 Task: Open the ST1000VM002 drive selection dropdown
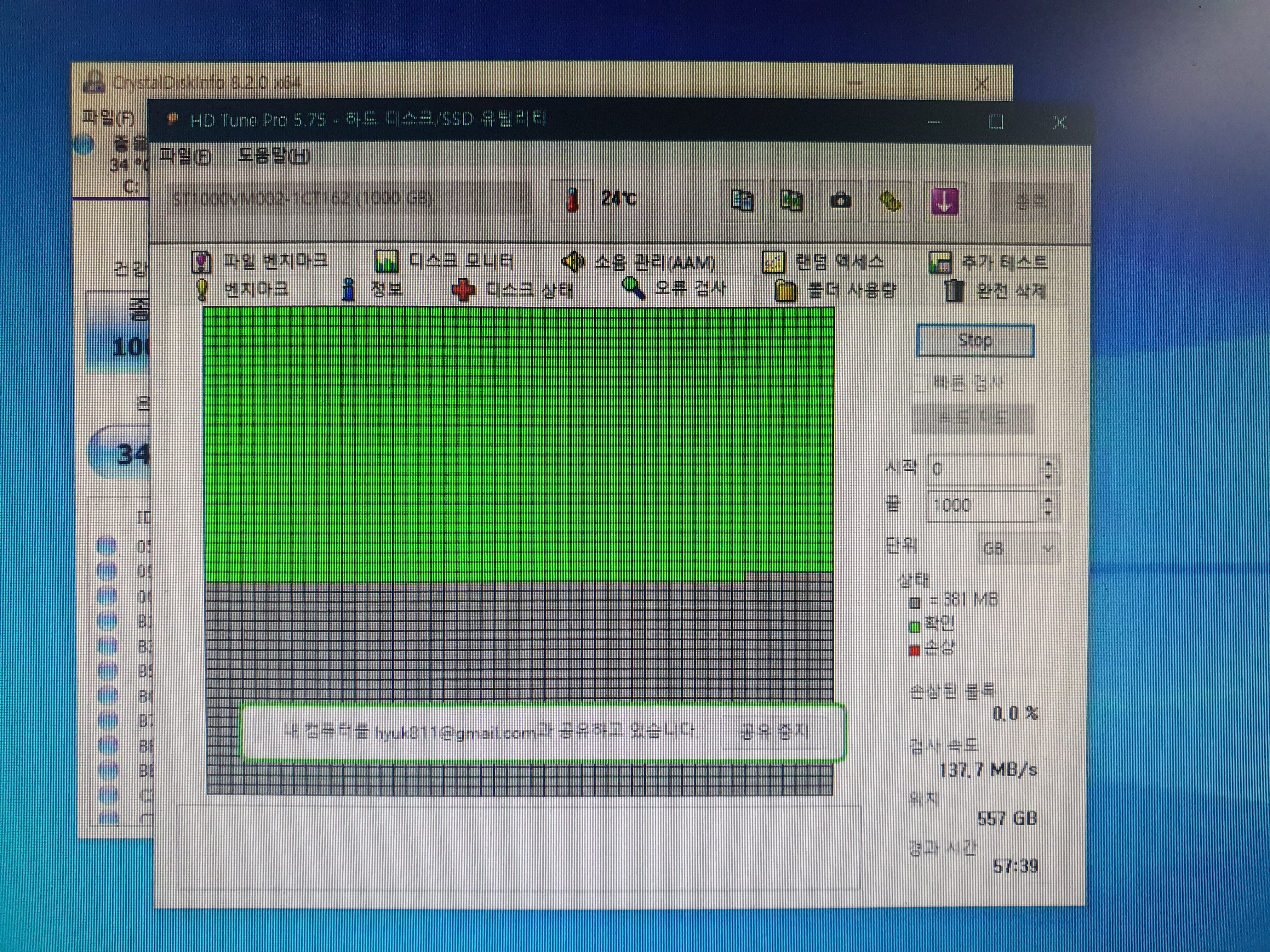[349, 199]
